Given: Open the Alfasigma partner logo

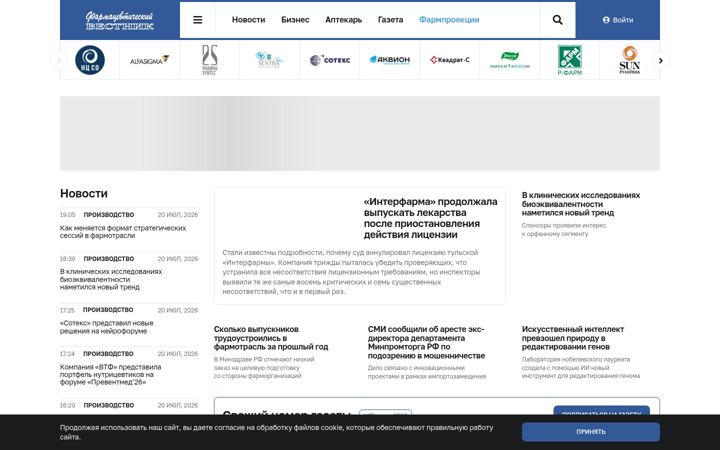Looking at the screenshot, I should coord(149,60).
